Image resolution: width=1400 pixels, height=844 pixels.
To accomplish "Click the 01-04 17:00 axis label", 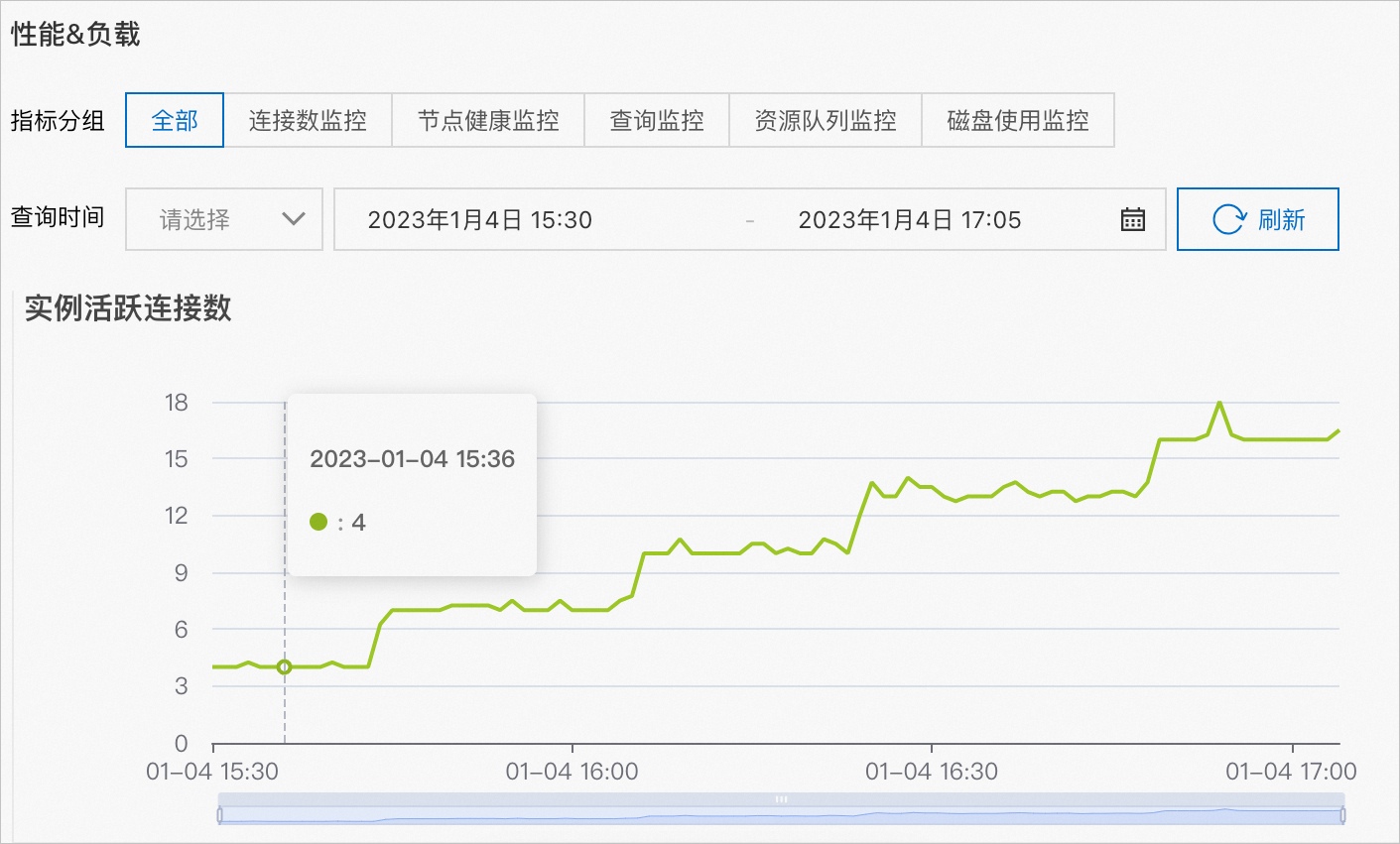I will pos(1291,772).
